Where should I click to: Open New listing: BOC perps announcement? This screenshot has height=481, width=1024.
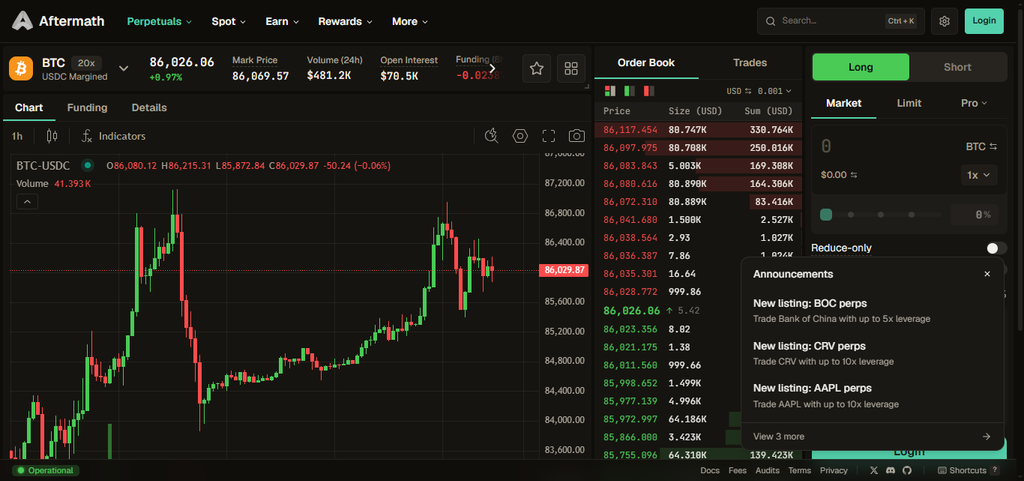click(872, 311)
